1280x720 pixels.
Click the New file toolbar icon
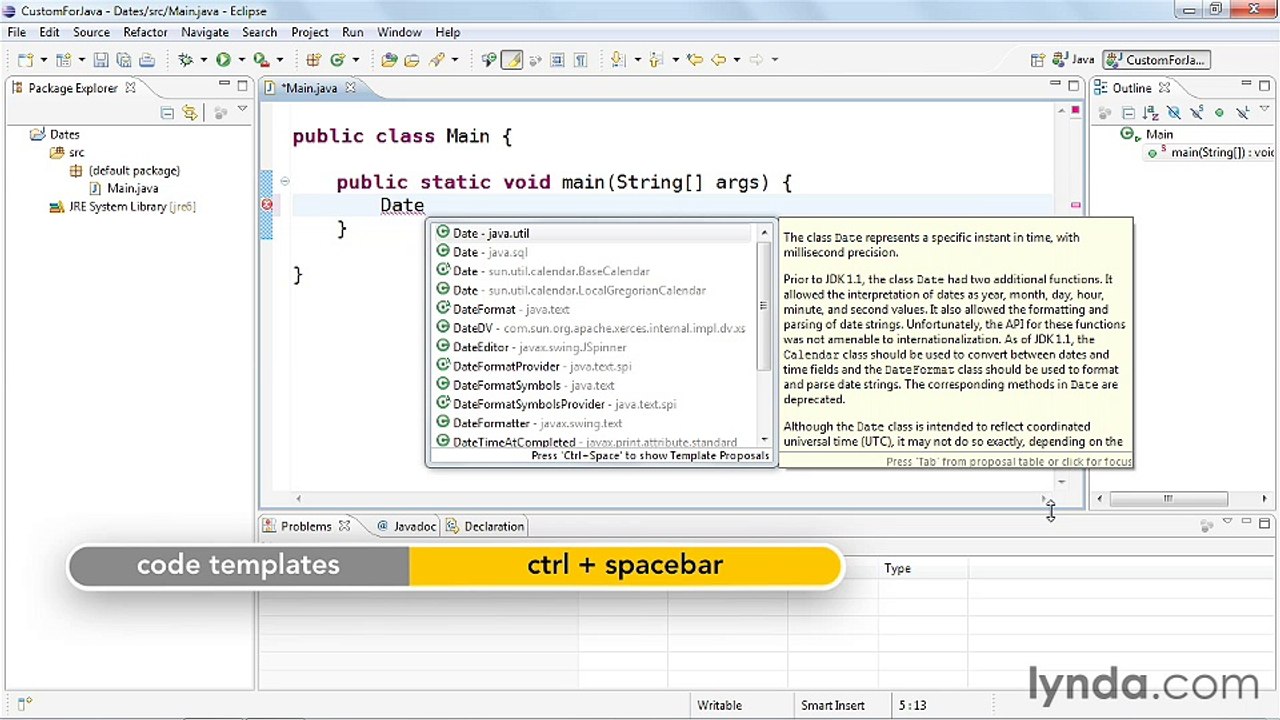(x=24, y=60)
